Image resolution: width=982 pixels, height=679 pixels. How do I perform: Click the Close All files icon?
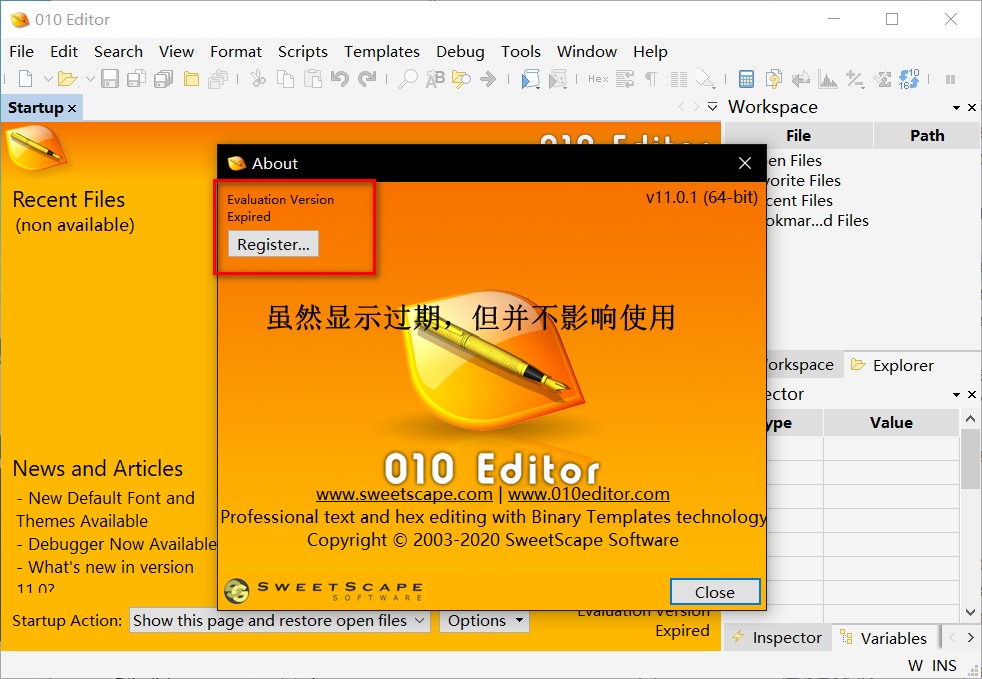218,79
